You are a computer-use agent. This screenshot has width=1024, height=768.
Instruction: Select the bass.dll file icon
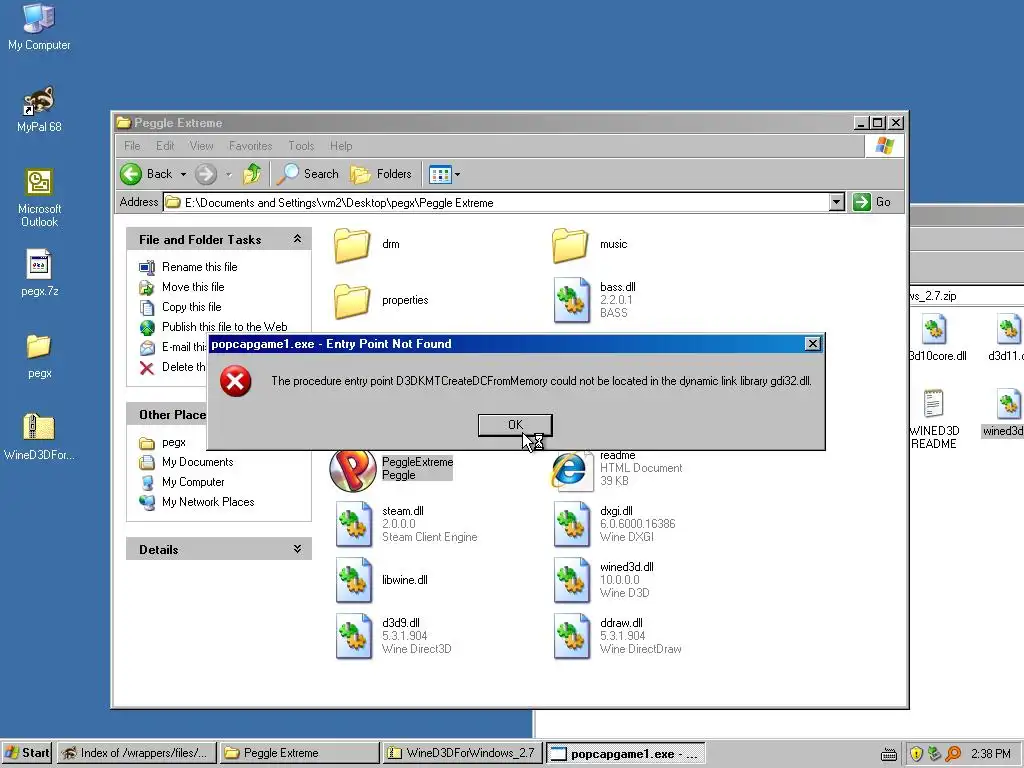pos(571,300)
